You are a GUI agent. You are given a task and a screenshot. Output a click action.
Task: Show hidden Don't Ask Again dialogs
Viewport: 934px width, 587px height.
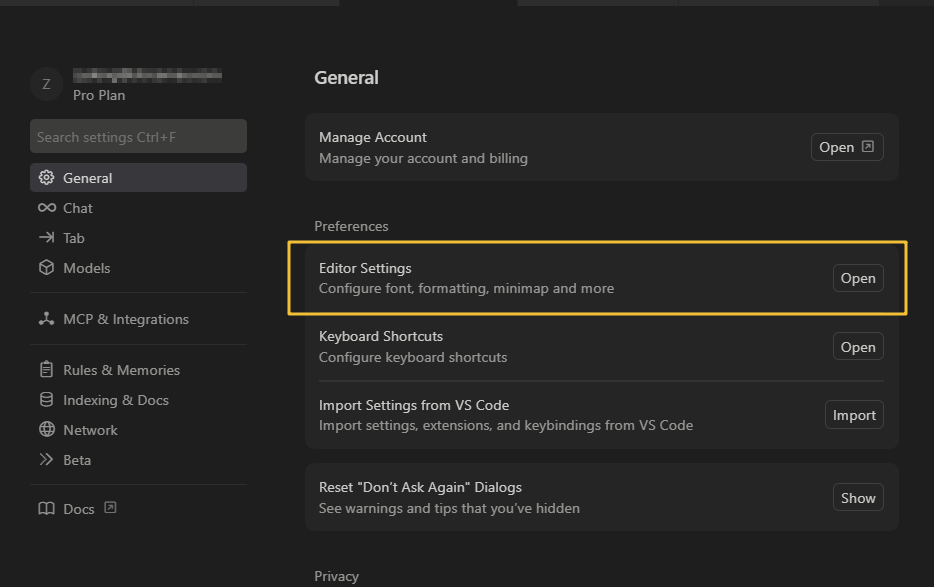tap(857, 498)
